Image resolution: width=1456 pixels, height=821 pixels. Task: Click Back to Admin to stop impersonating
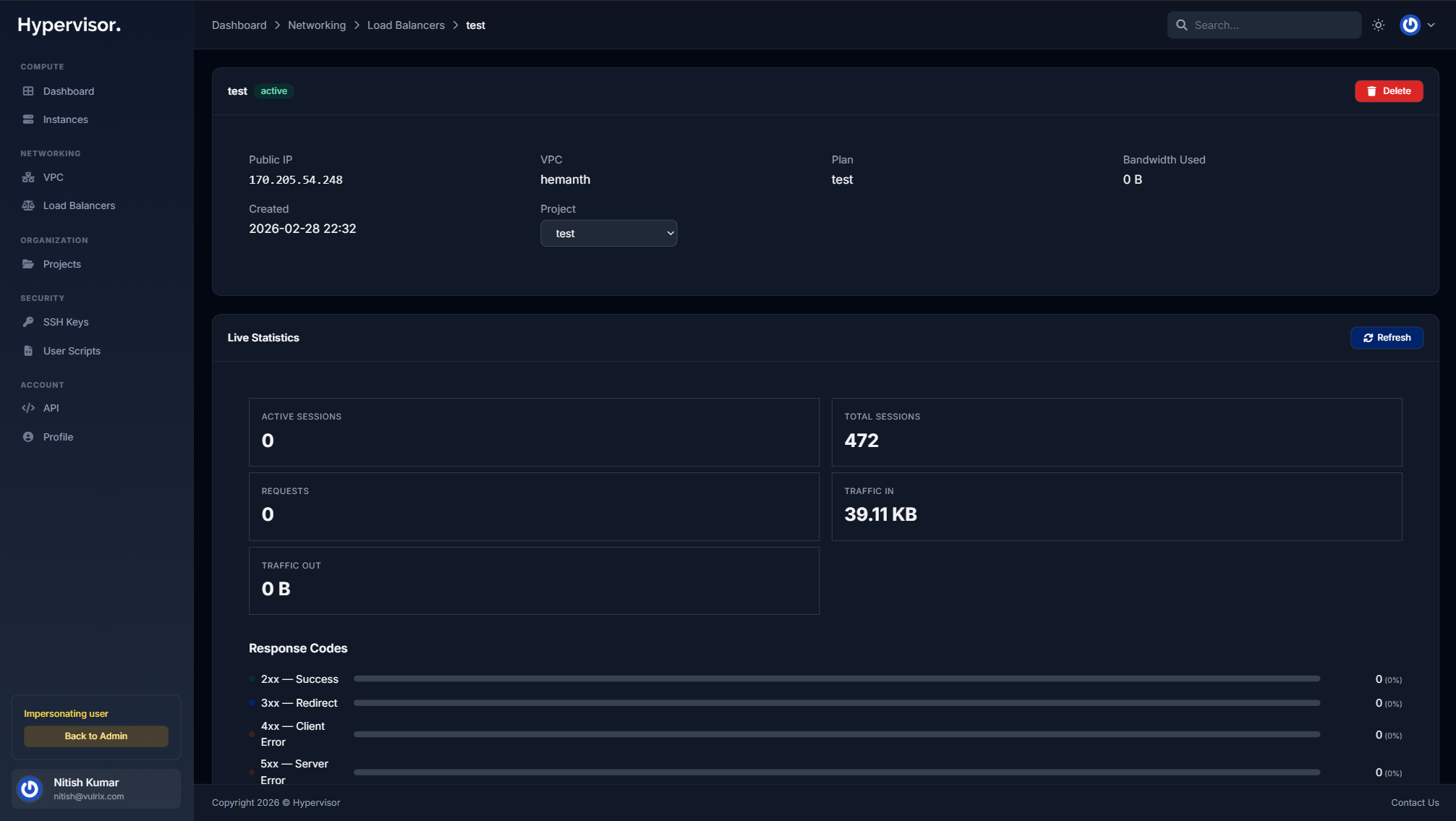[x=95, y=736]
